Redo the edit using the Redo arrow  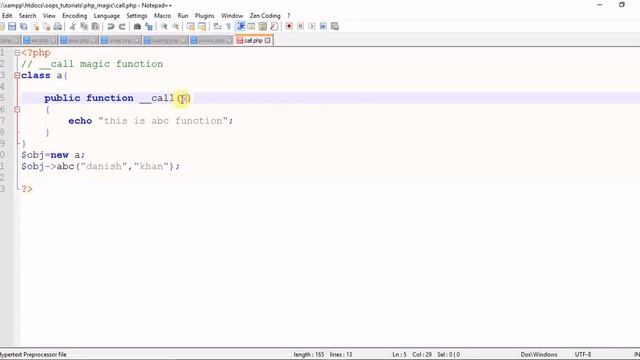[x=122, y=27]
